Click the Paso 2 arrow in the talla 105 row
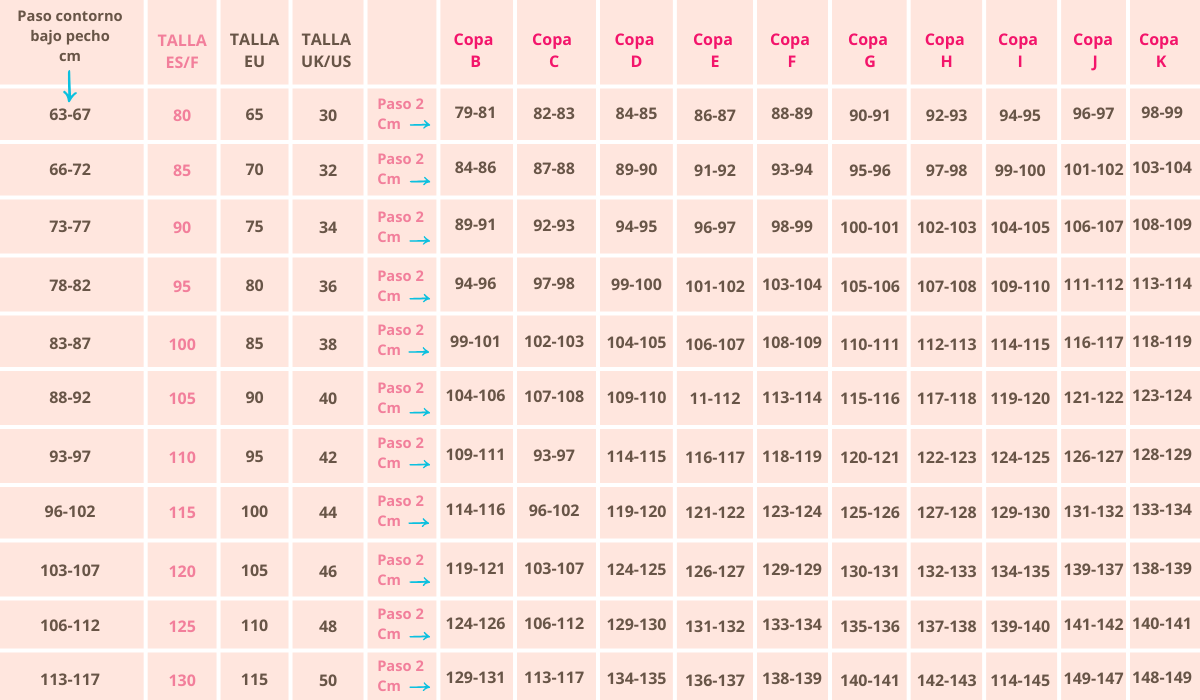Viewport: 1200px width, 700px height. point(419,410)
